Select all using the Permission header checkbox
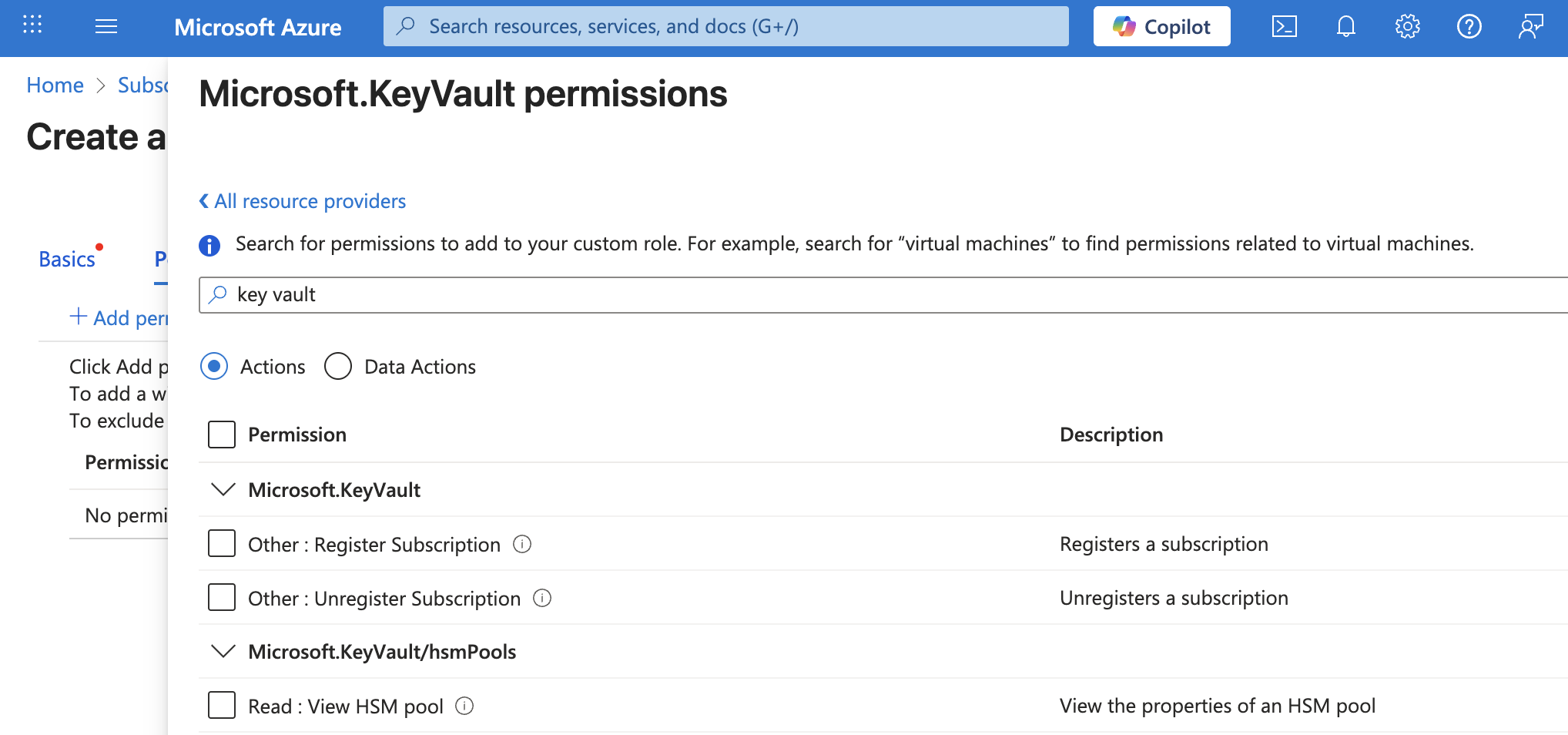The height and width of the screenshot is (735, 1568). pyautogui.click(x=222, y=435)
